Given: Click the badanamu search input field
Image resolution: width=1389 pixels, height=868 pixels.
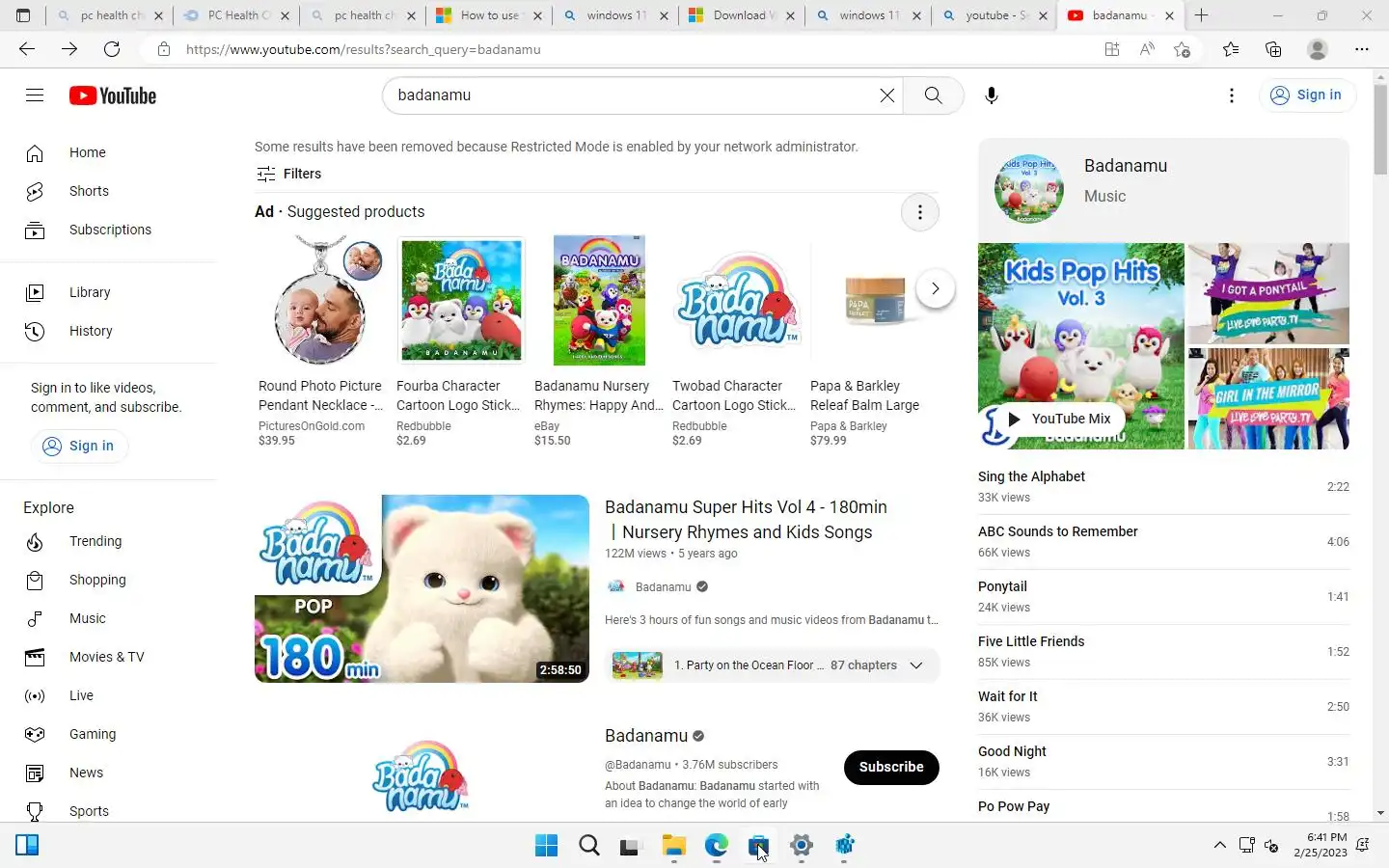Looking at the screenshot, I should coord(632,95).
